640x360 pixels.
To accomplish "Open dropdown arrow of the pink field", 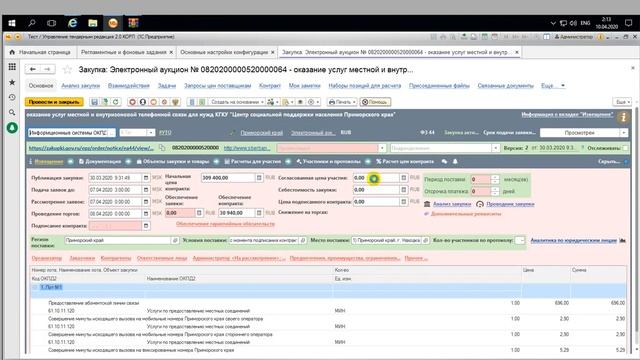I will pos(382,148).
